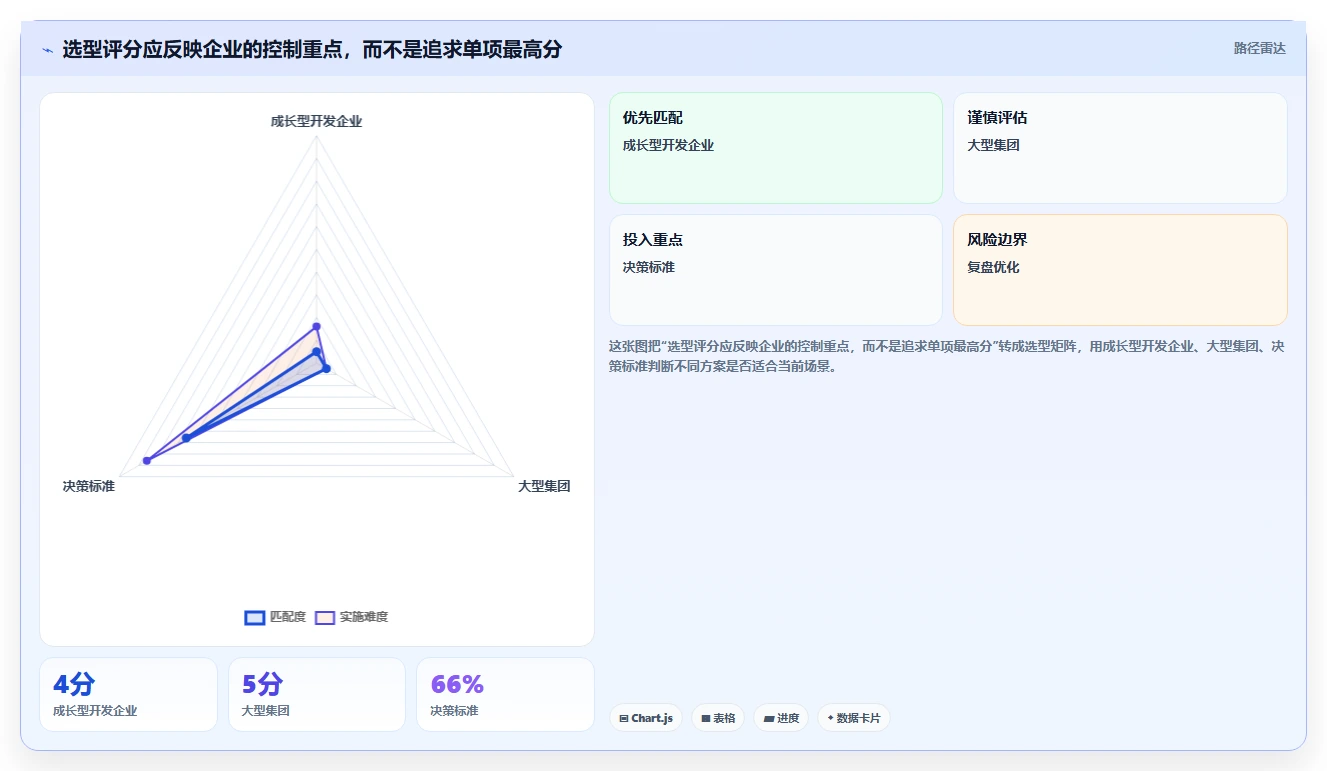Click the 大型集团 radar axis label
Viewport: 1327px width, 771px height.
pyautogui.click(x=544, y=486)
